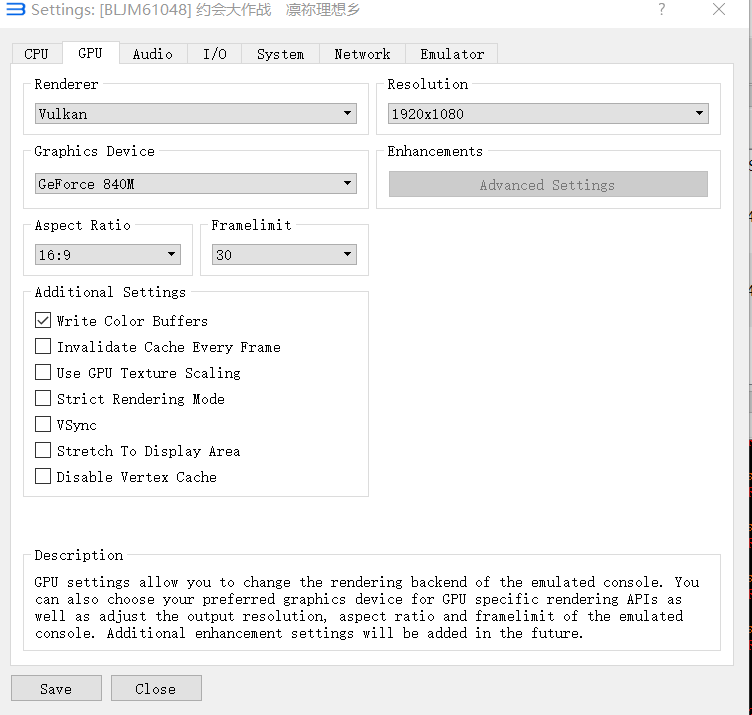Switch to the CPU tab
The width and height of the screenshot is (752, 715).
pyautogui.click(x=36, y=54)
